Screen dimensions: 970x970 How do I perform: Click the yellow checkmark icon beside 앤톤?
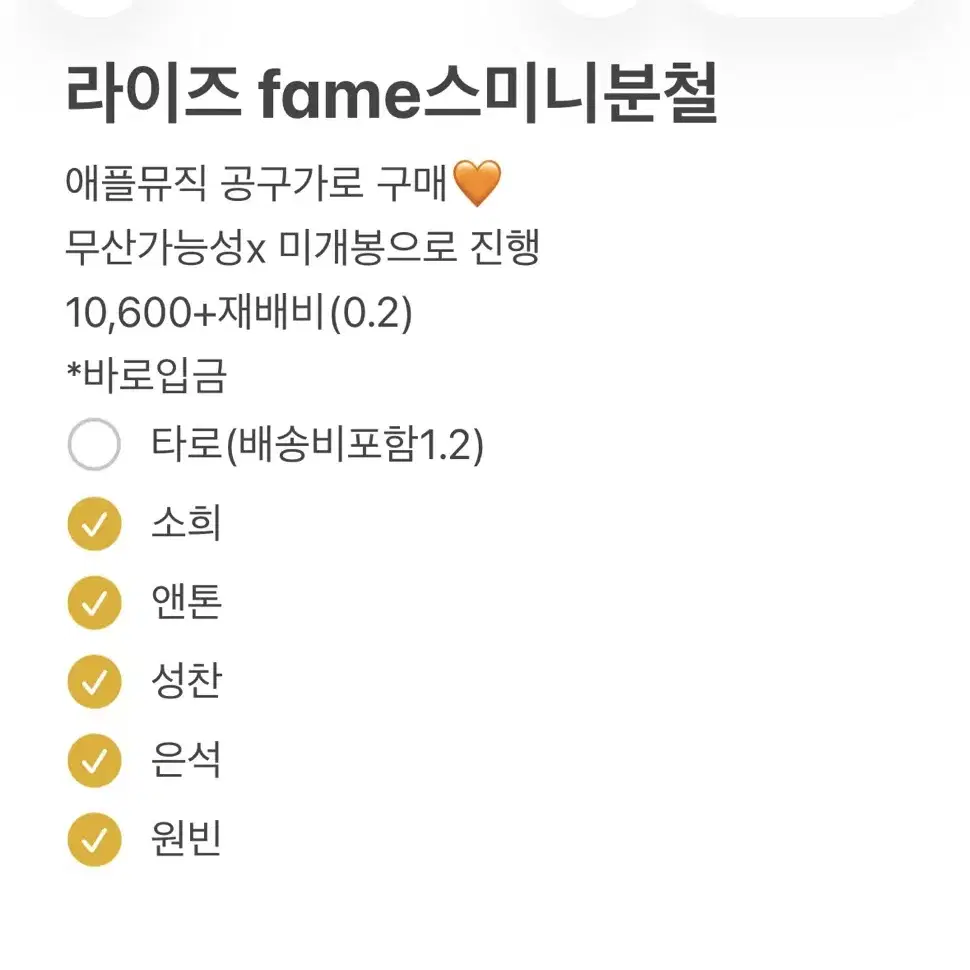(x=94, y=601)
